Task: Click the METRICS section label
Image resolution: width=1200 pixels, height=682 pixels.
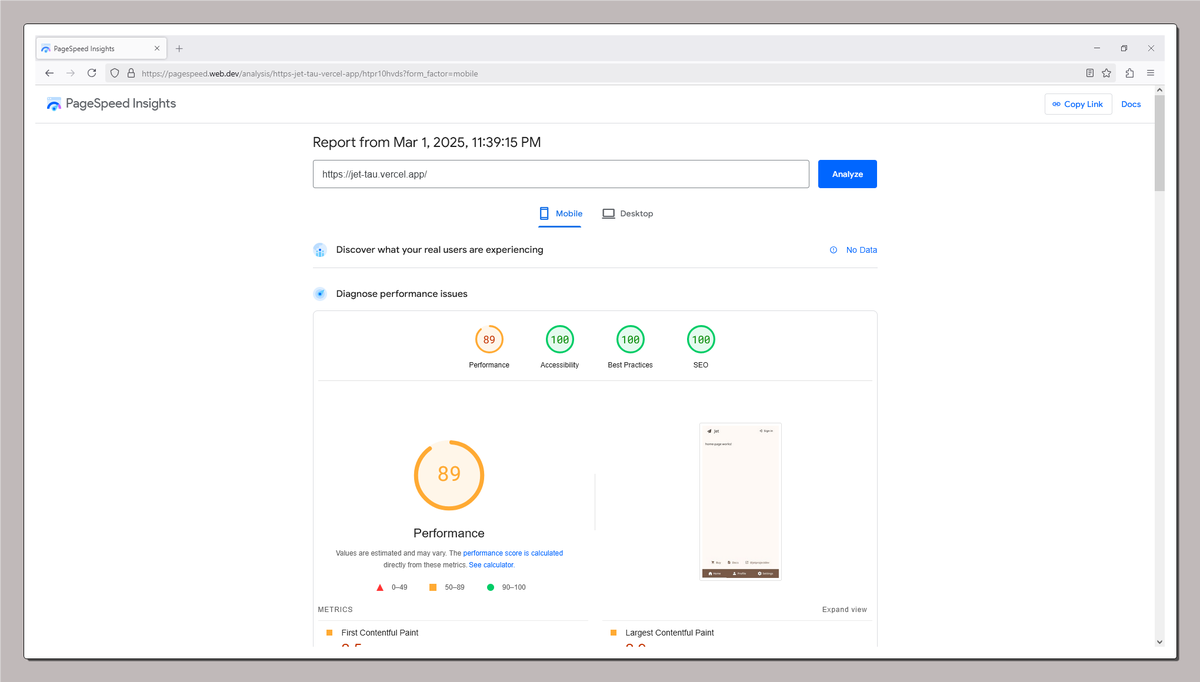Action: [x=335, y=610]
